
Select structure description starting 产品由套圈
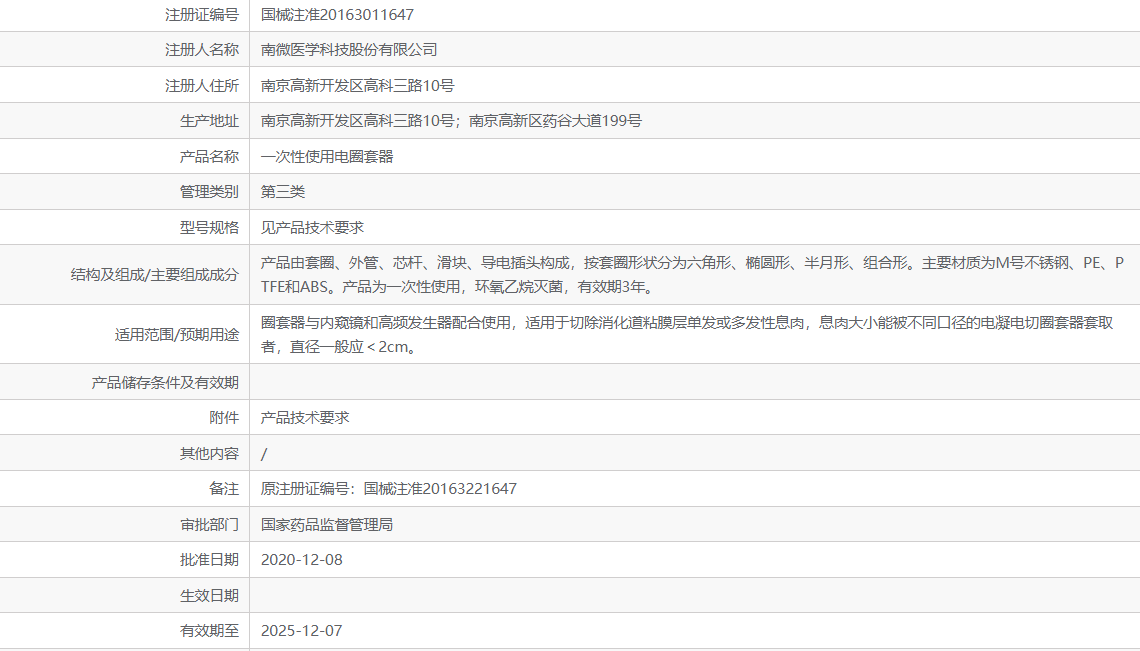click(692, 274)
